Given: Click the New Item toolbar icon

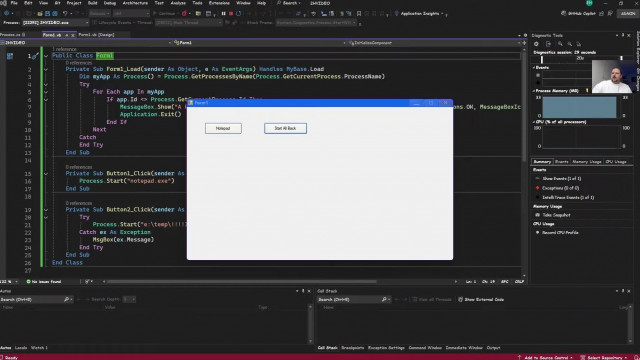Looking at the screenshot, I should tap(29, 13).
